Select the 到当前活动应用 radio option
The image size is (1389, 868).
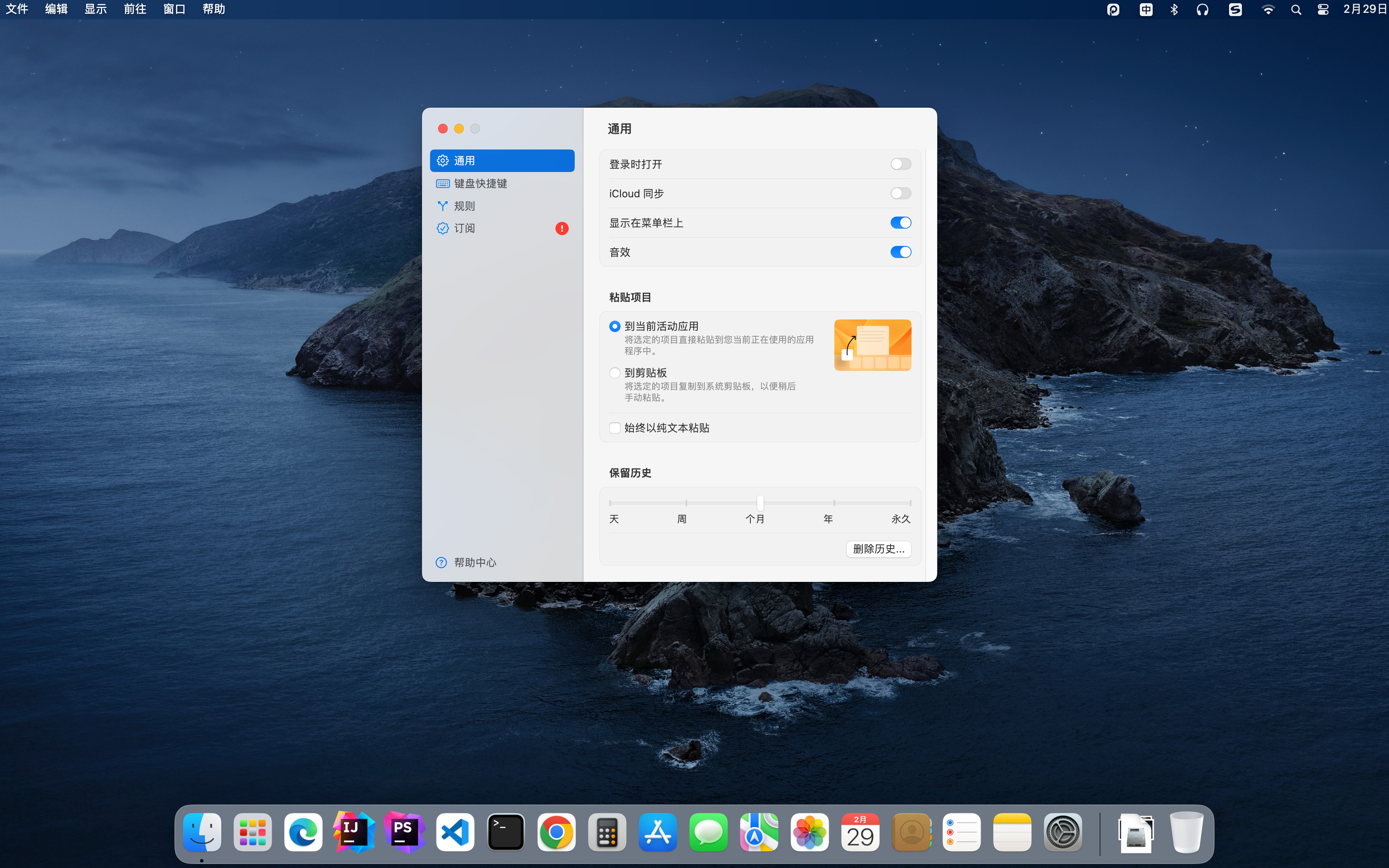[615, 326]
